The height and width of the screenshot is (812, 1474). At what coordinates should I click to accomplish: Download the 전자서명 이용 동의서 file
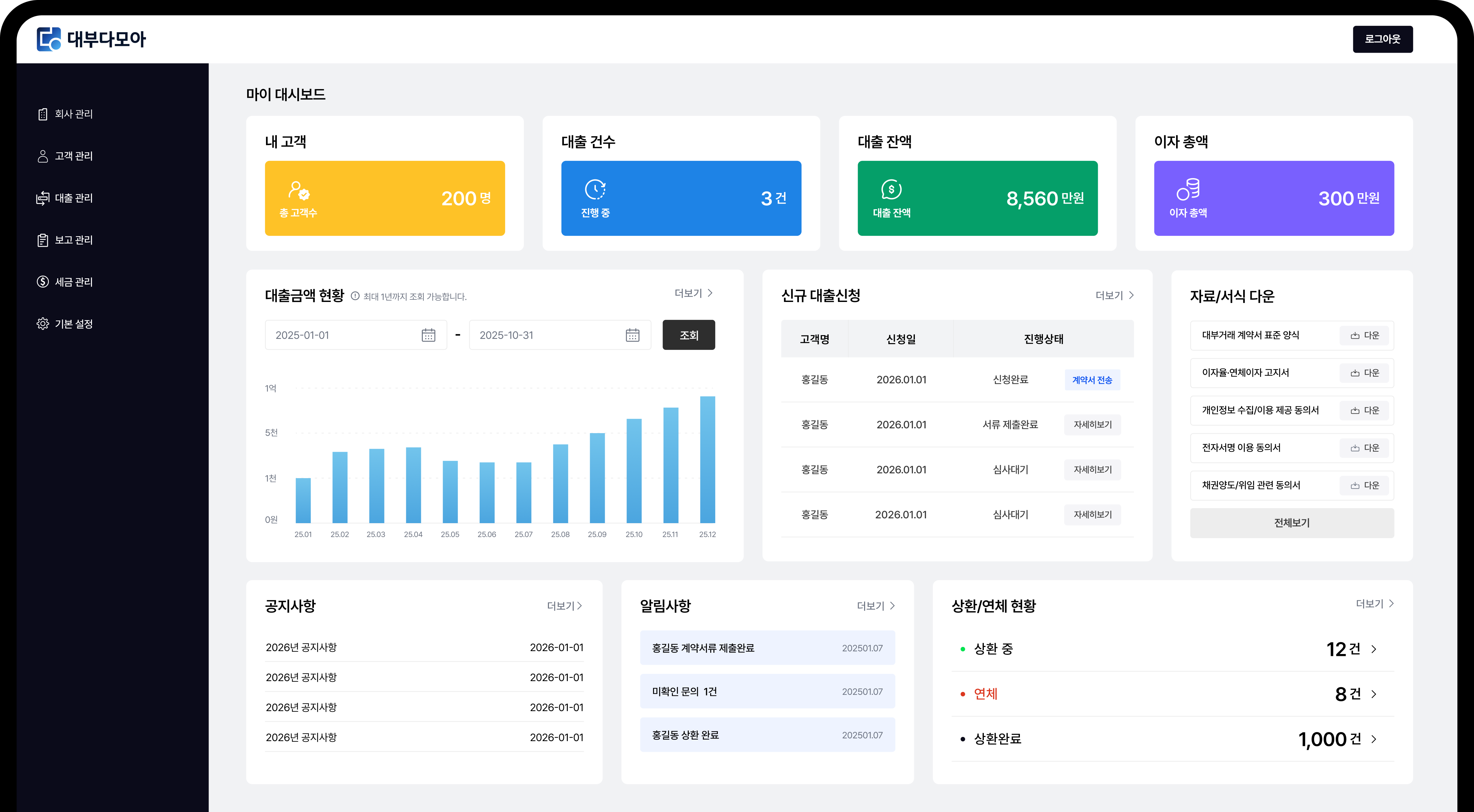pos(1364,448)
